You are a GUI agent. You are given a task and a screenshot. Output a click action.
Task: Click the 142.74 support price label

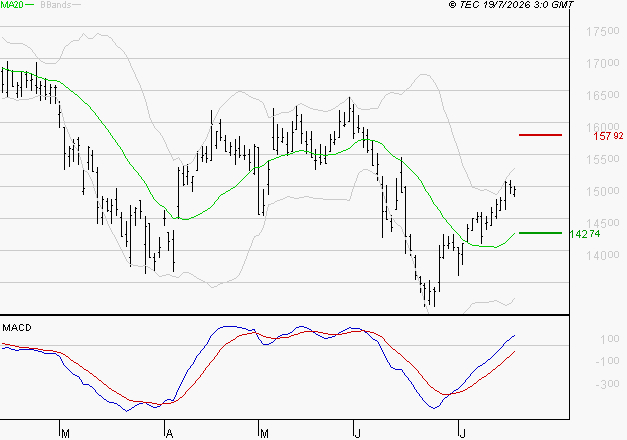[585, 234]
